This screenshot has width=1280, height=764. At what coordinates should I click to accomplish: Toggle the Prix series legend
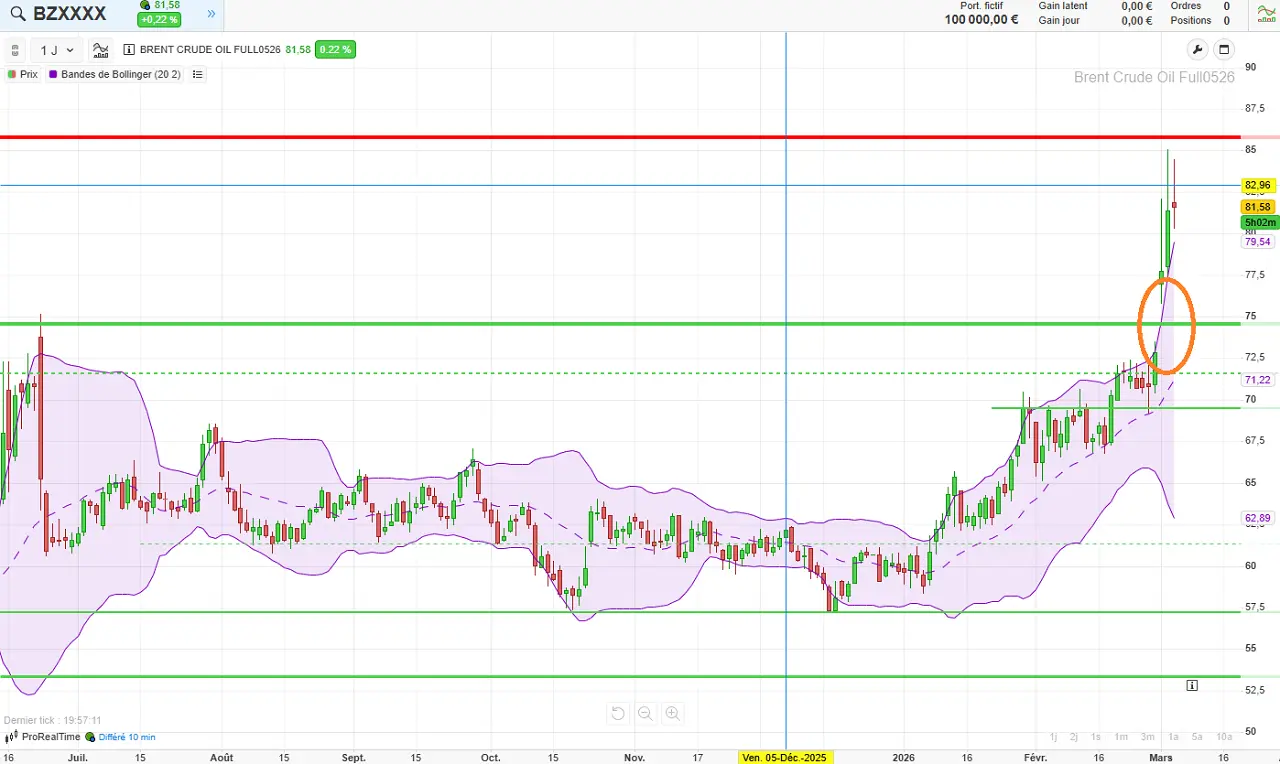(23, 74)
